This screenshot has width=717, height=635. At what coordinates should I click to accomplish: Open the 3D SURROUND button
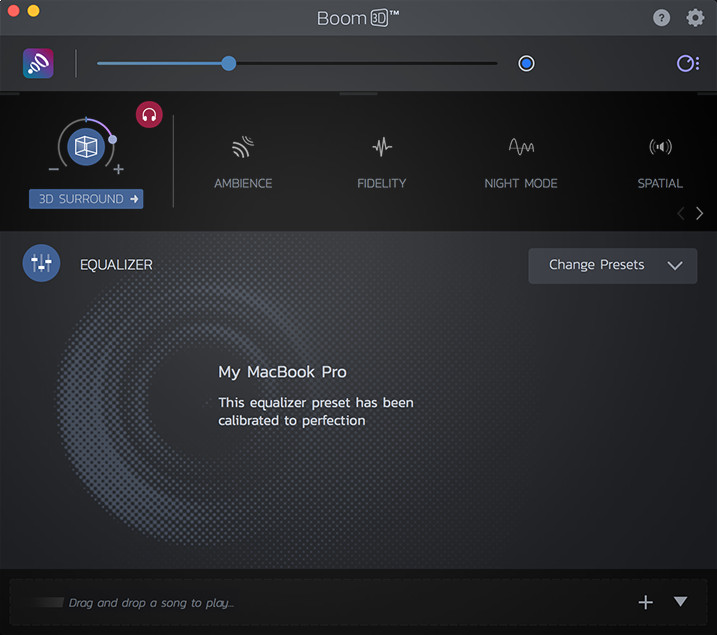86,199
